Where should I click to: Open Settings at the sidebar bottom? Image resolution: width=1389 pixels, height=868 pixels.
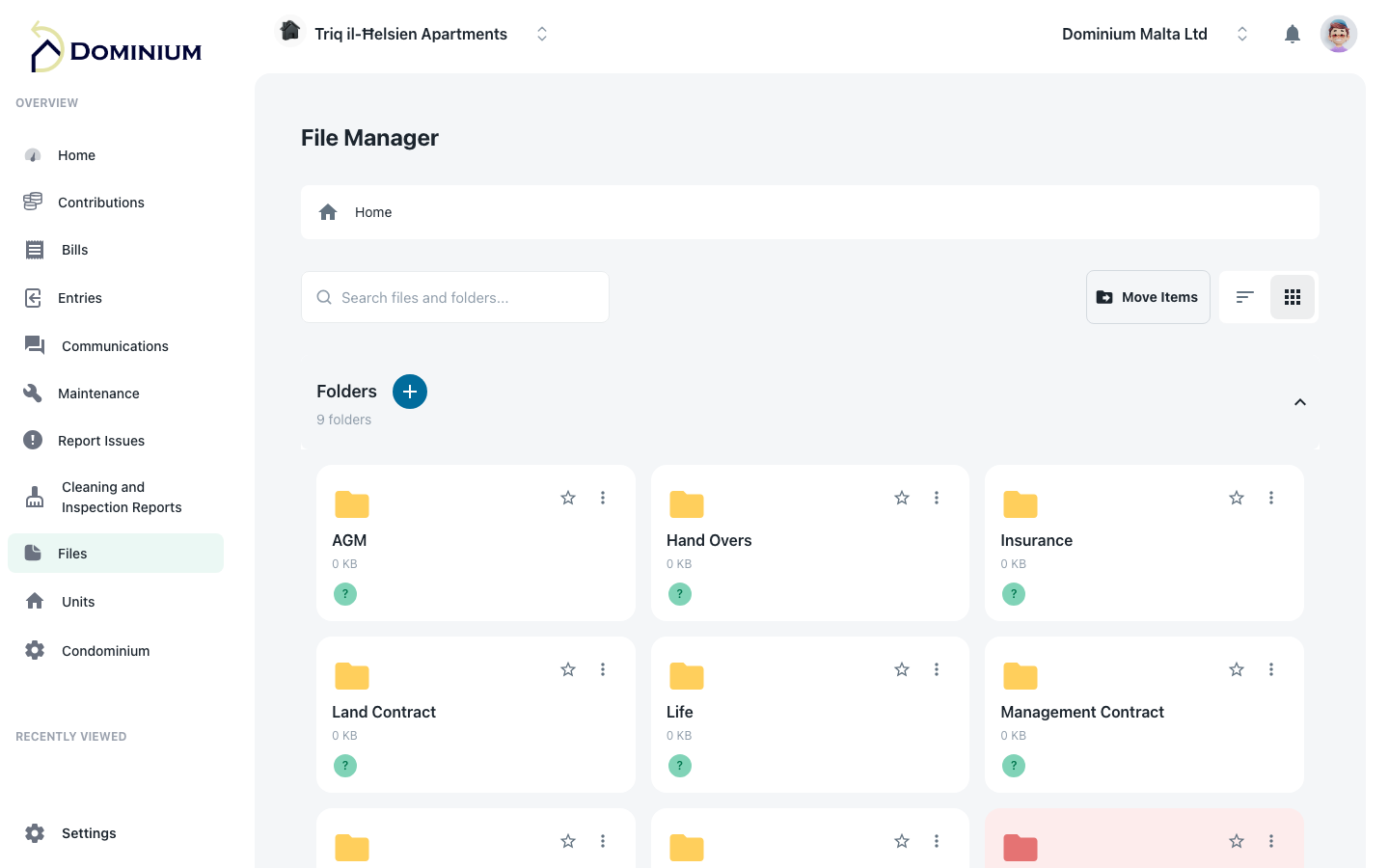tap(116, 833)
